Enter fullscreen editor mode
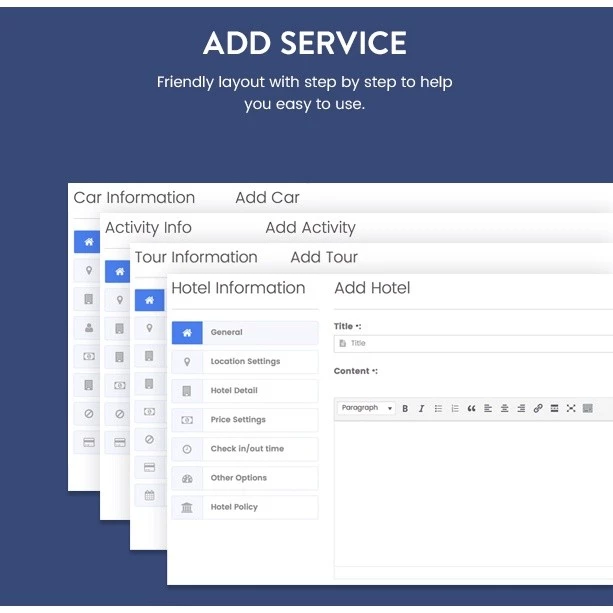The width and height of the screenshot is (613, 613). tap(571, 409)
